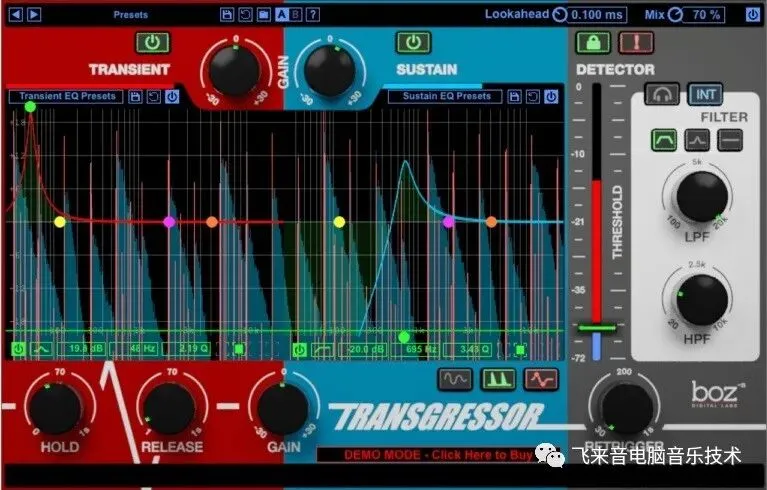The height and width of the screenshot is (490, 767).
Task: Go to the previous preset arrow
Action: [16, 15]
